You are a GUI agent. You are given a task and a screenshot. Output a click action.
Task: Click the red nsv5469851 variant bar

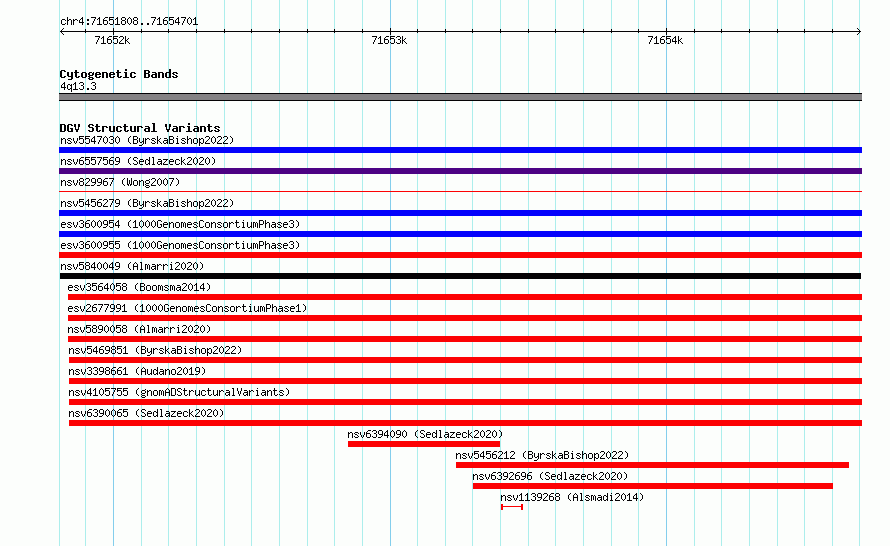465,360
